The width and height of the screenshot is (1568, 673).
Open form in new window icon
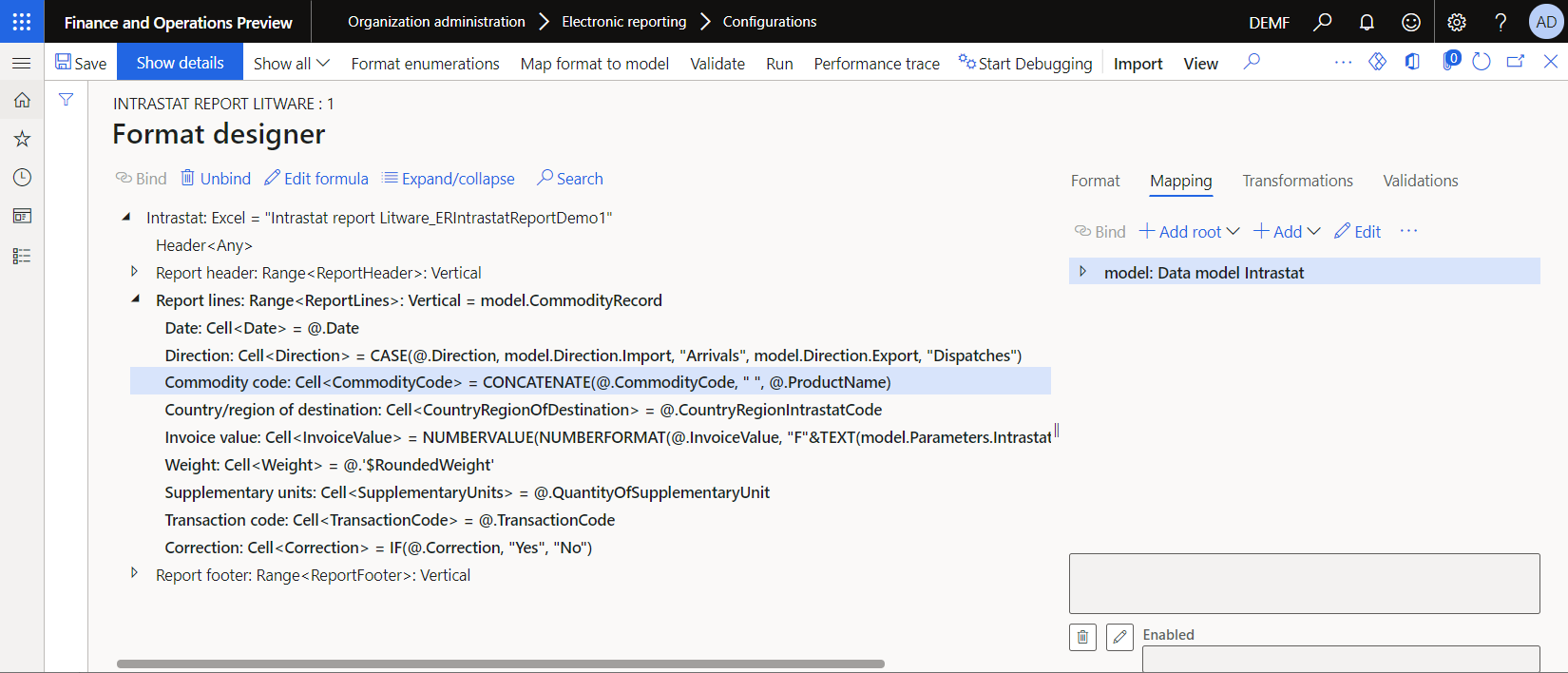pos(1516,62)
